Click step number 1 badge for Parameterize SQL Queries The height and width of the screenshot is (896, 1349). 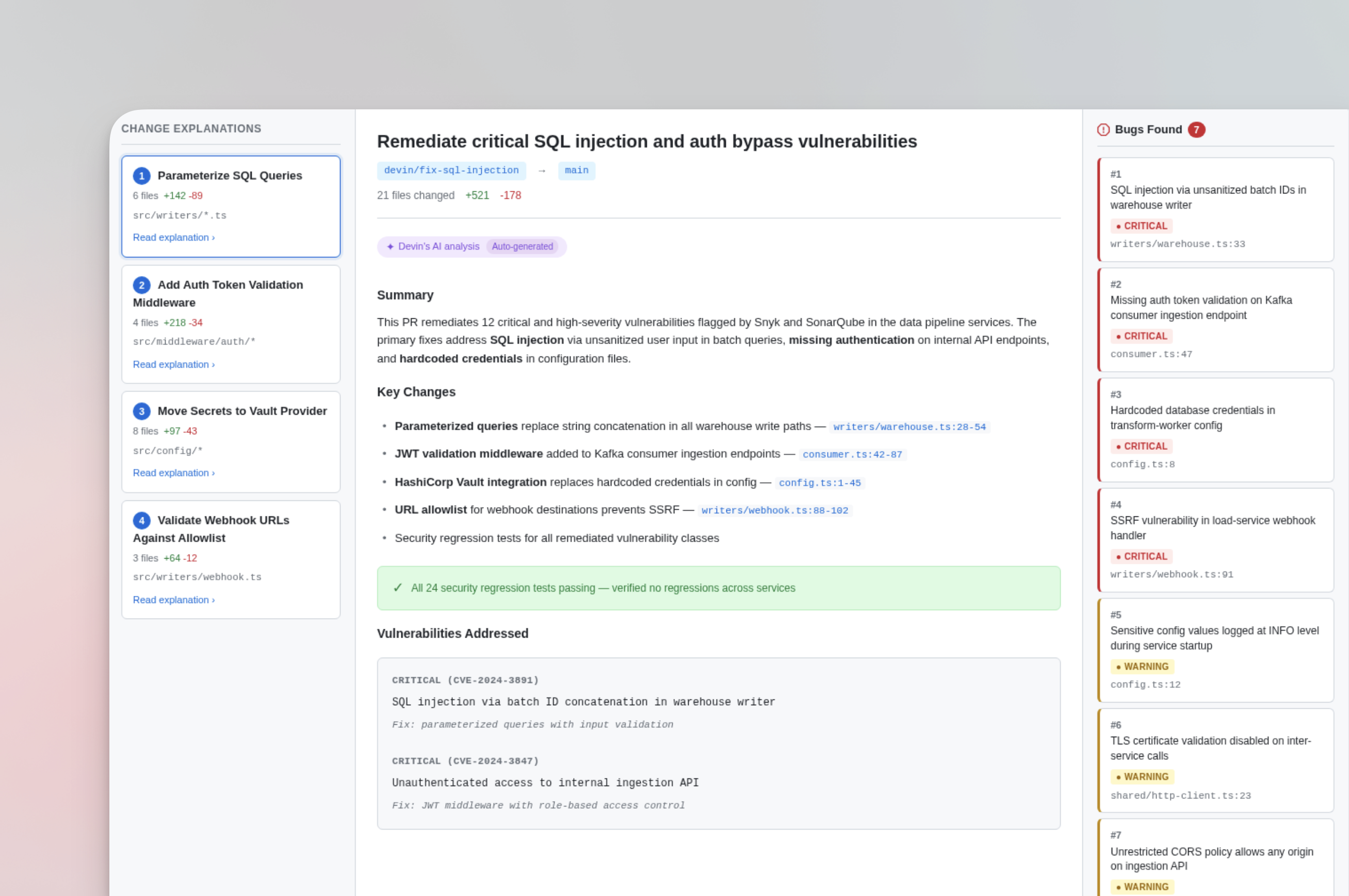click(142, 175)
